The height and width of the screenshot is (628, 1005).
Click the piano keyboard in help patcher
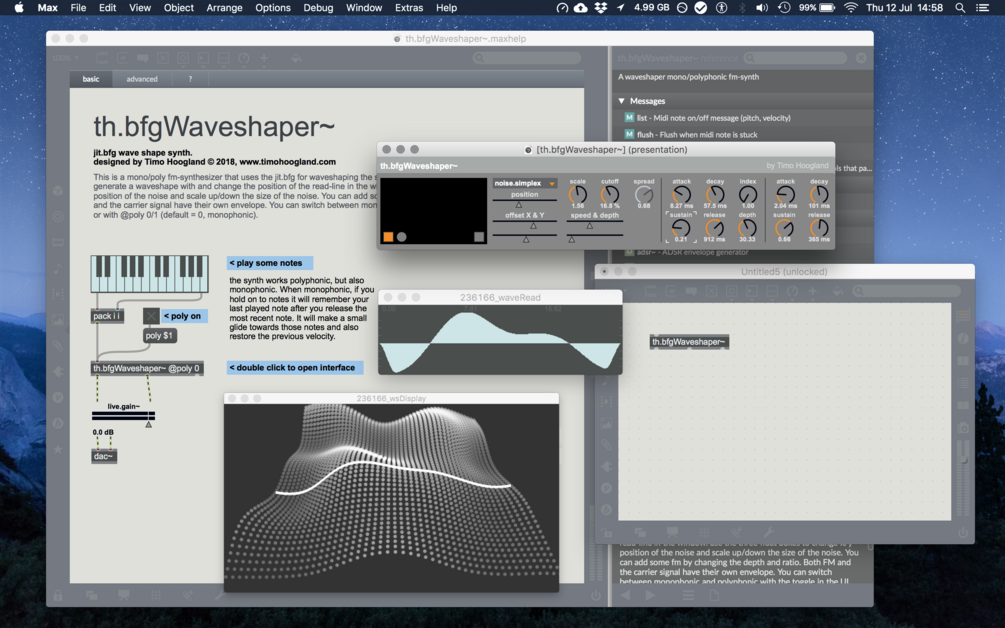[x=149, y=274]
